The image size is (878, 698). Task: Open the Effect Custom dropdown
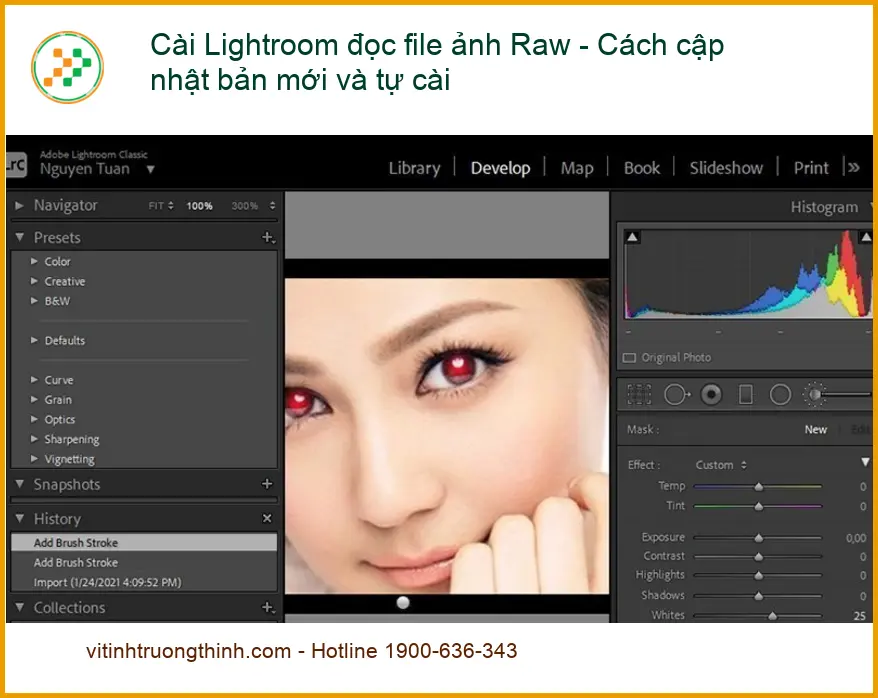pos(721,465)
